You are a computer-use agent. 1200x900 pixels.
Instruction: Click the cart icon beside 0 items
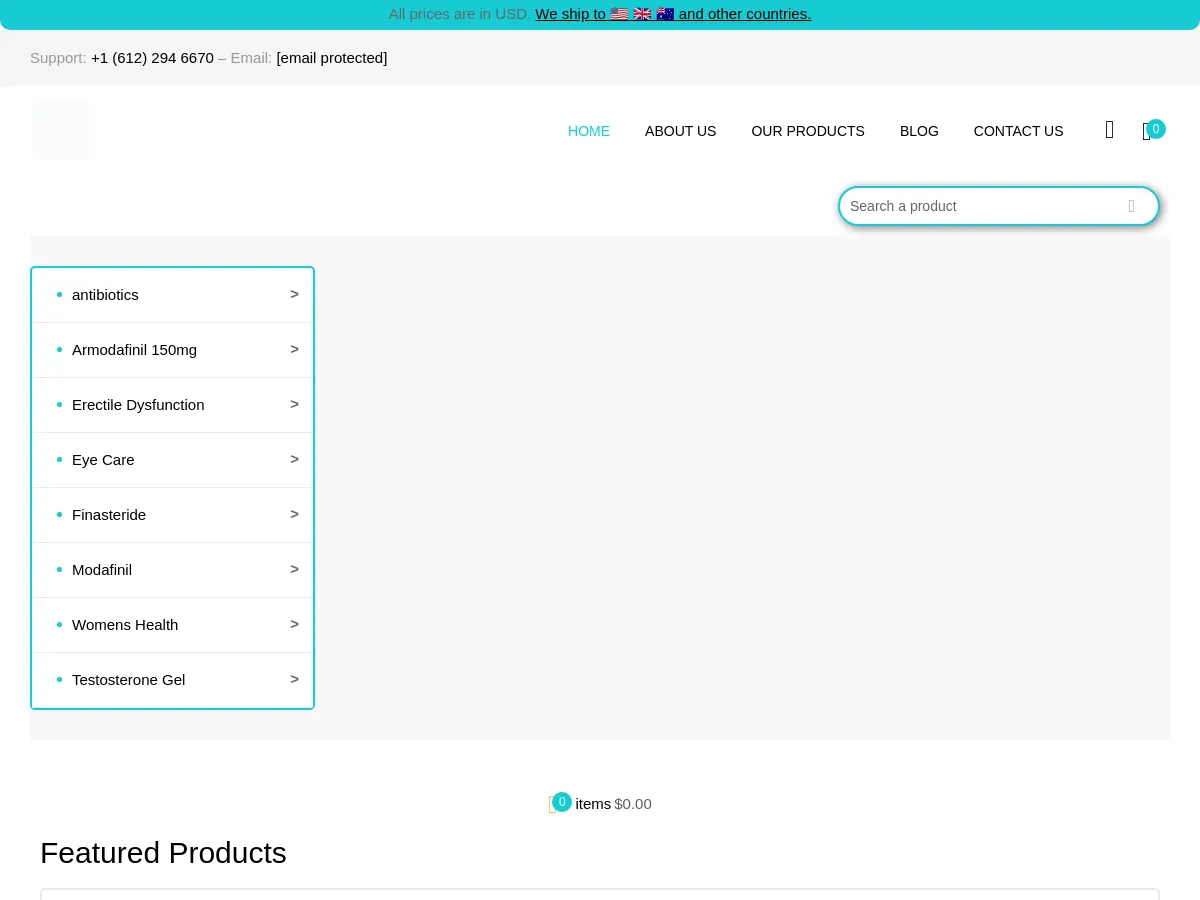[x=552, y=804]
